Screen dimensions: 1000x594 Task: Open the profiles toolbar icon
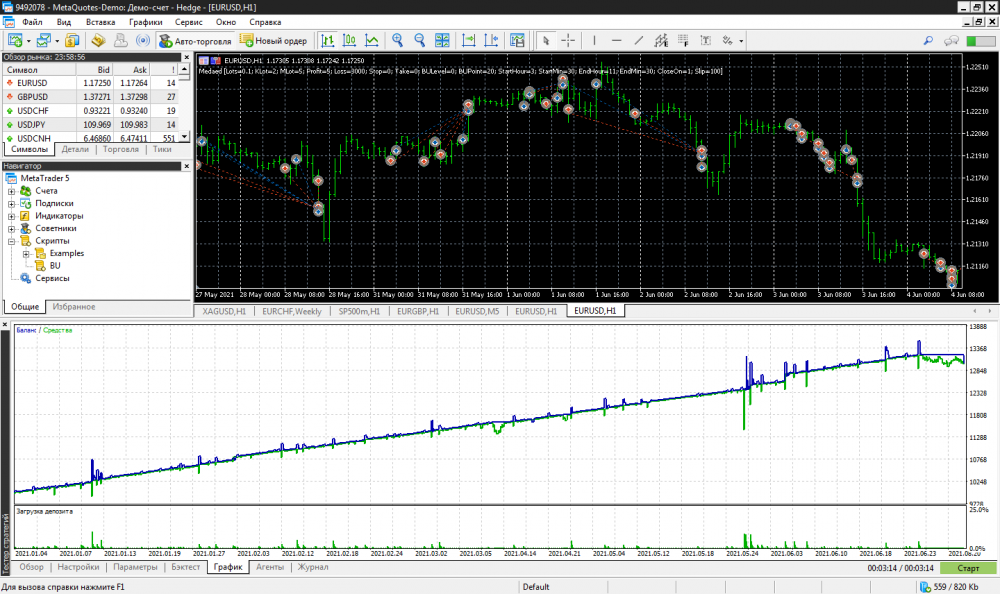tap(43, 41)
